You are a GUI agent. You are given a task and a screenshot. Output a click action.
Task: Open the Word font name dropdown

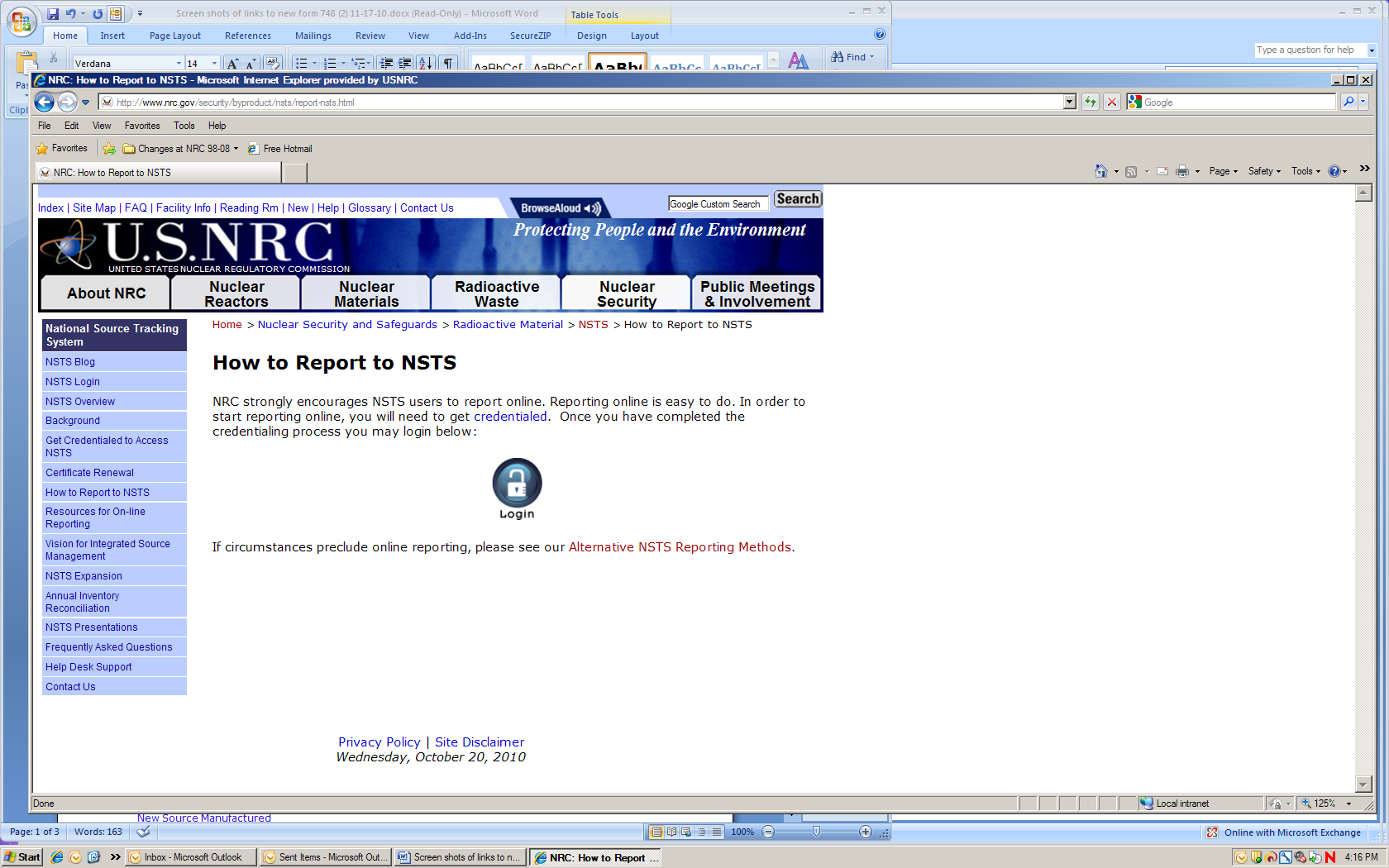pyautogui.click(x=179, y=64)
